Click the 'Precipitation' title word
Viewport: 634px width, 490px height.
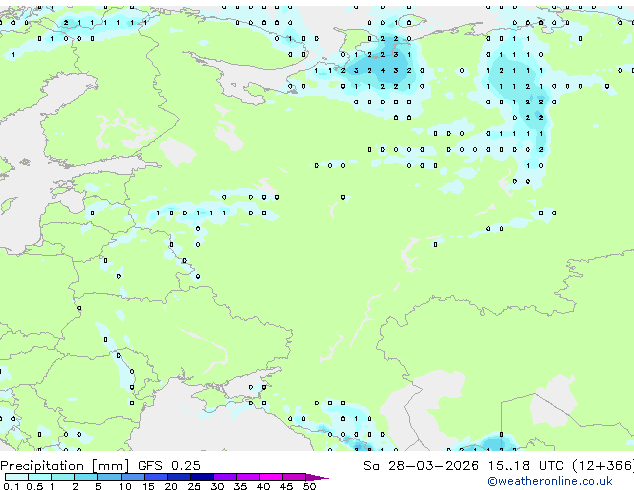42,466
